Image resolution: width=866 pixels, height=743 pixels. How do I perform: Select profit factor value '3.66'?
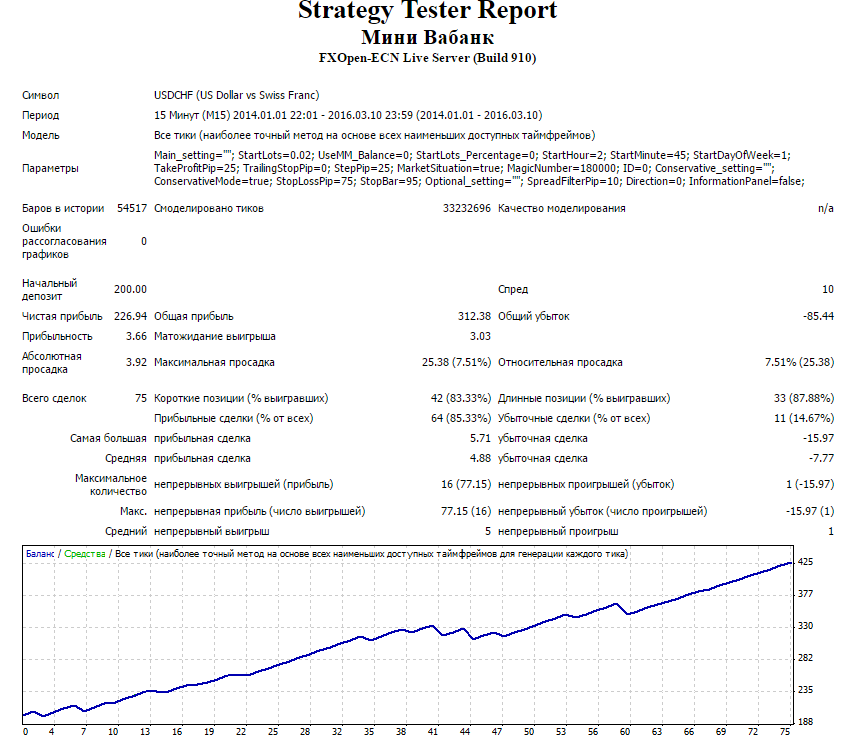tap(136, 336)
